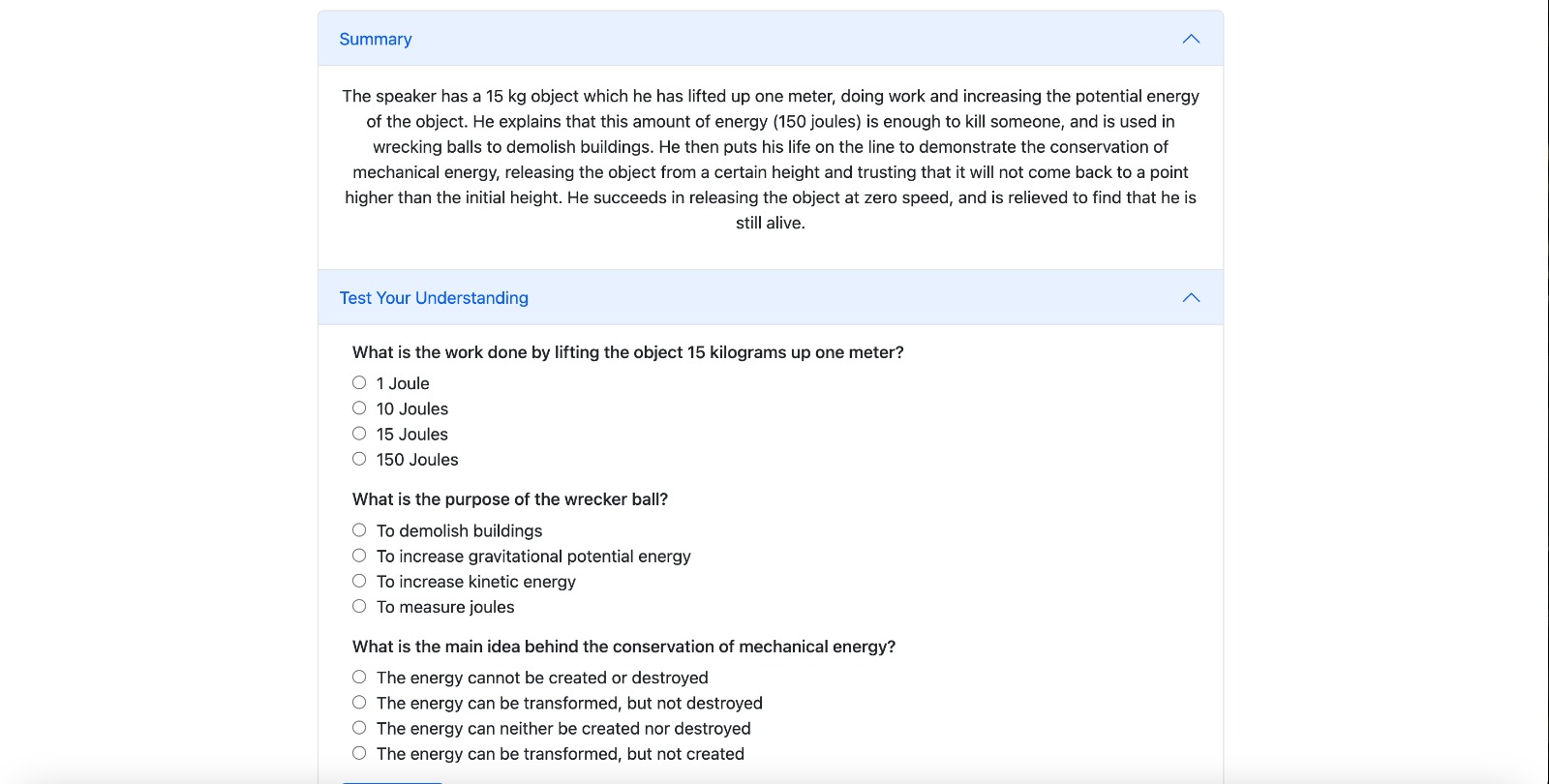This screenshot has width=1549, height=784.
Task: Click the partially visible submit button
Action: pyautogui.click(x=392, y=780)
